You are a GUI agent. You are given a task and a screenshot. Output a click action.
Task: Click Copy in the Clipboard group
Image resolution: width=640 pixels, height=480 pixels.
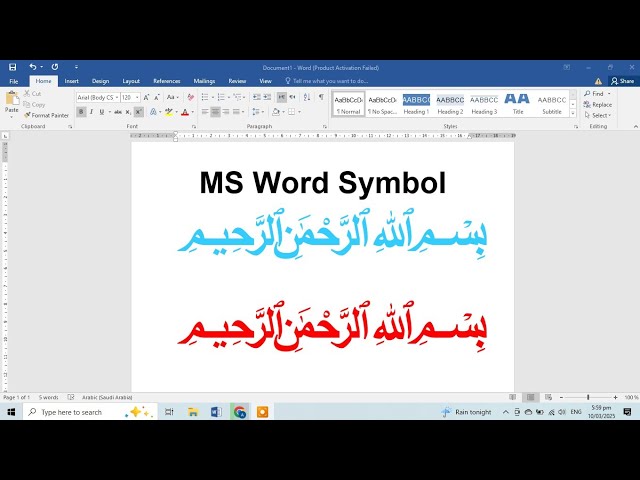(x=34, y=104)
